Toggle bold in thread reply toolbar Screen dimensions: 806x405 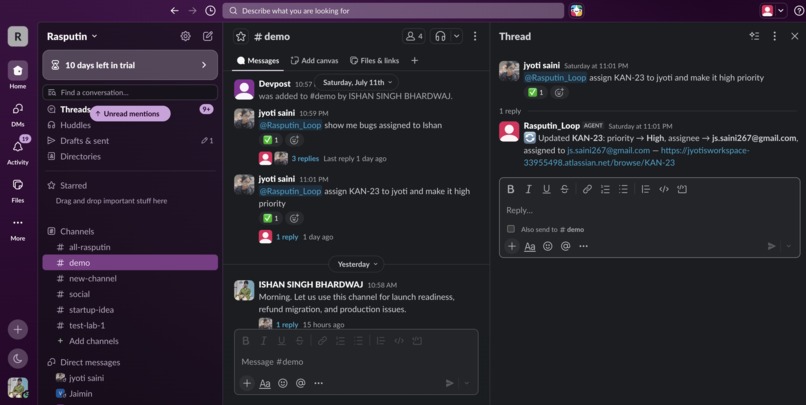click(x=510, y=189)
